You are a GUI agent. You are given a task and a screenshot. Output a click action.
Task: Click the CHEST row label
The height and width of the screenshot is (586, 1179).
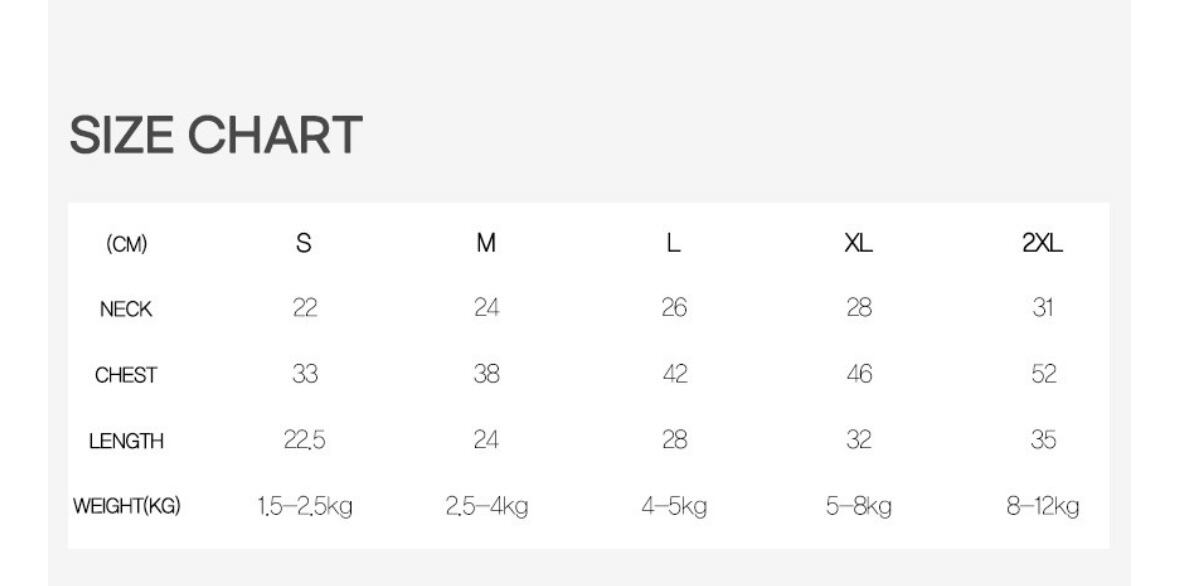(126, 376)
